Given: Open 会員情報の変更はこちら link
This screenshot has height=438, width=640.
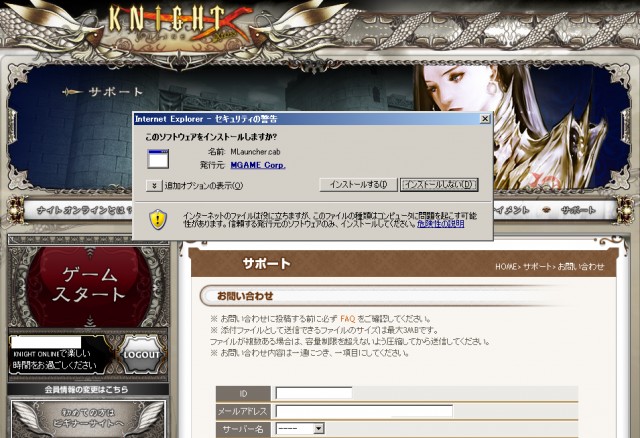Looking at the screenshot, I should click(86, 389).
